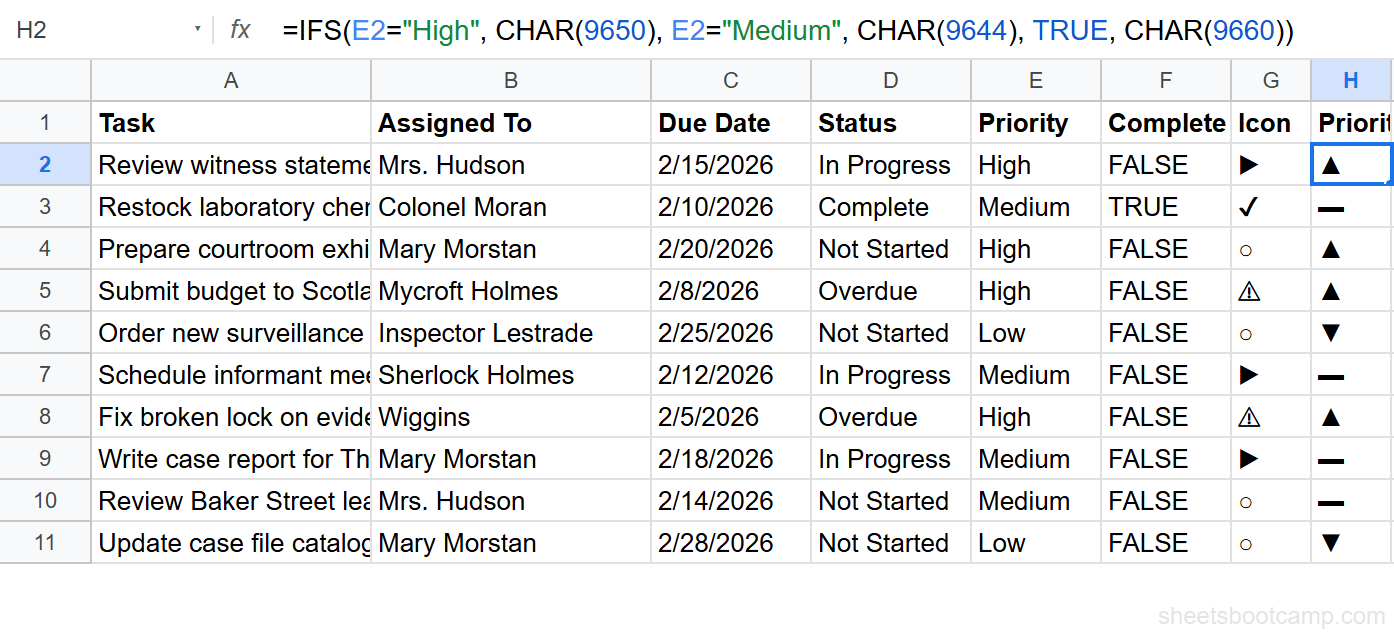The image size is (1394, 634).
Task: Click the Task header cell A1
Action: [x=230, y=123]
